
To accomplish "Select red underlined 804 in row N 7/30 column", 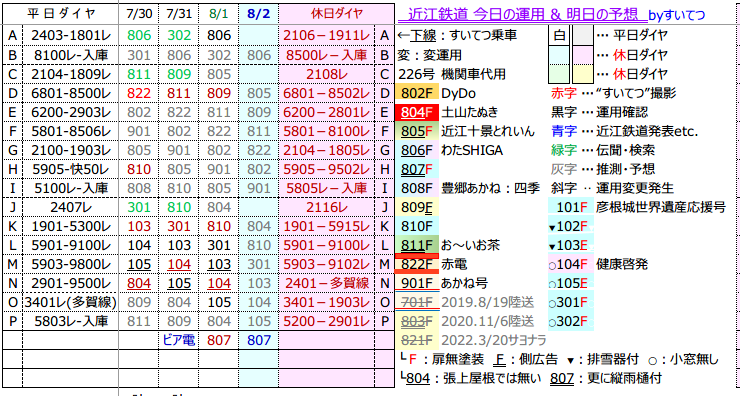I will (139, 283).
